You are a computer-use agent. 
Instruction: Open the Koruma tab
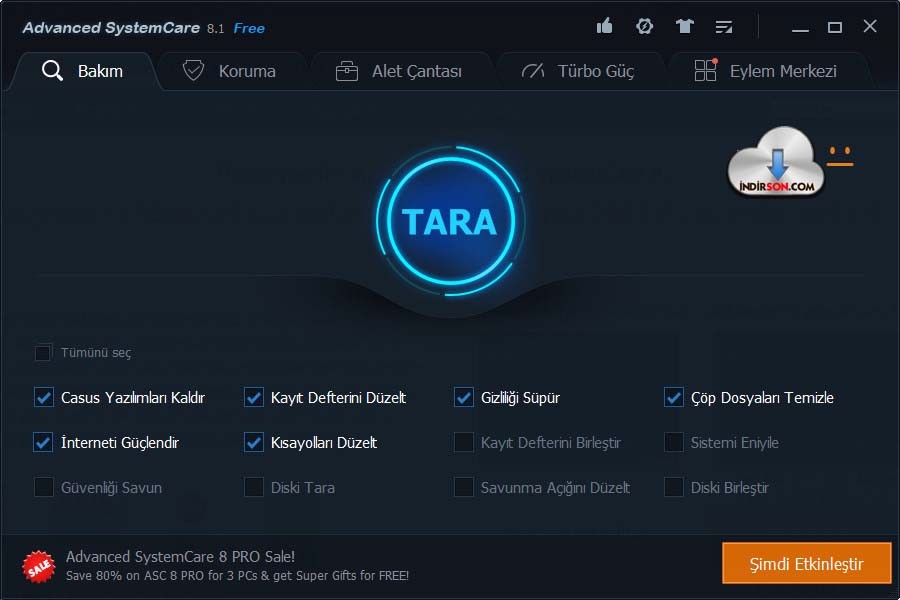(x=230, y=71)
